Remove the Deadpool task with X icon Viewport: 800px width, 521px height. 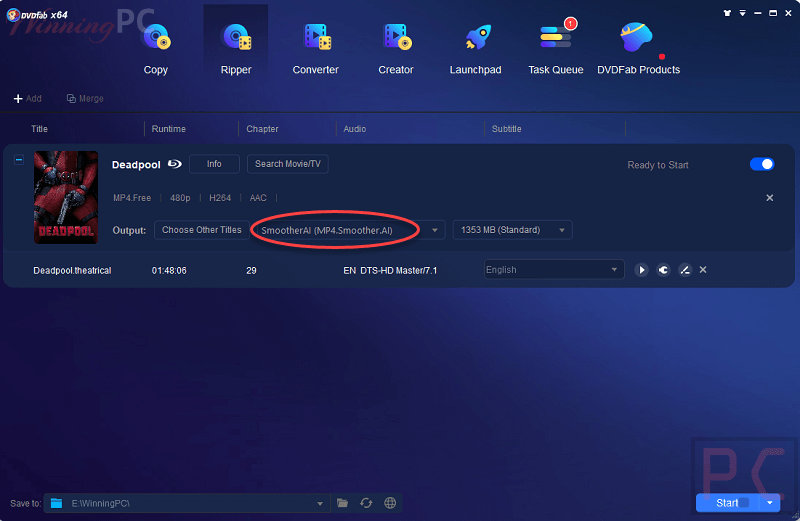point(769,197)
